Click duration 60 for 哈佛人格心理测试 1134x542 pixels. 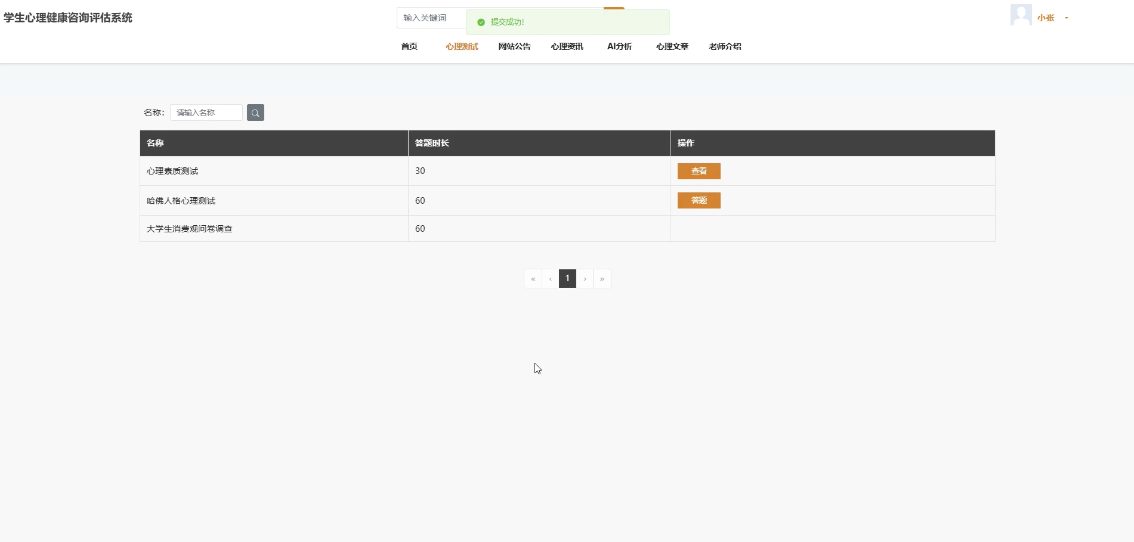click(x=420, y=200)
